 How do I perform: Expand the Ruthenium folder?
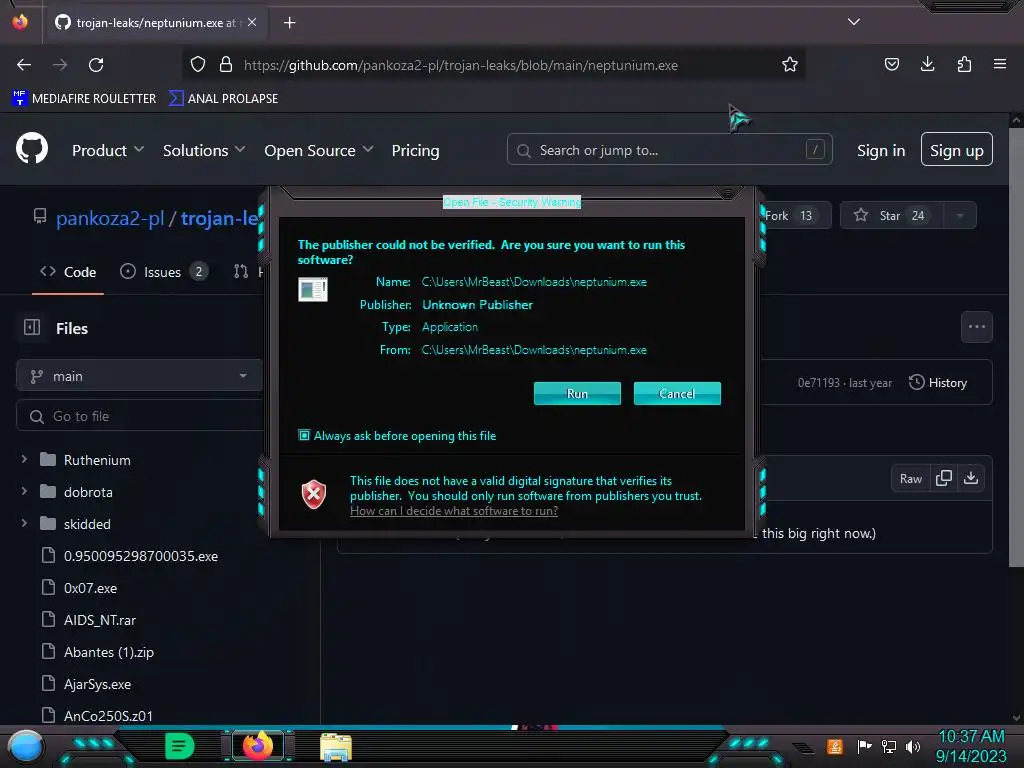tap(24, 459)
